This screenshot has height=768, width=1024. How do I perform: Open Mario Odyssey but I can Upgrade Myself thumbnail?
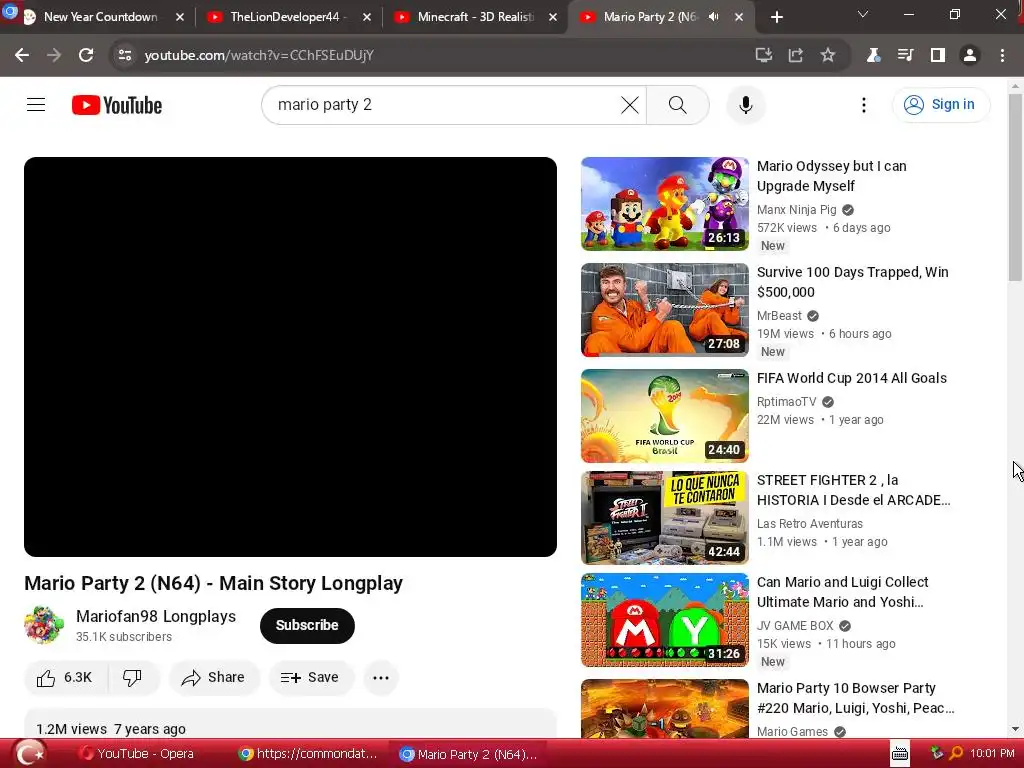665,204
